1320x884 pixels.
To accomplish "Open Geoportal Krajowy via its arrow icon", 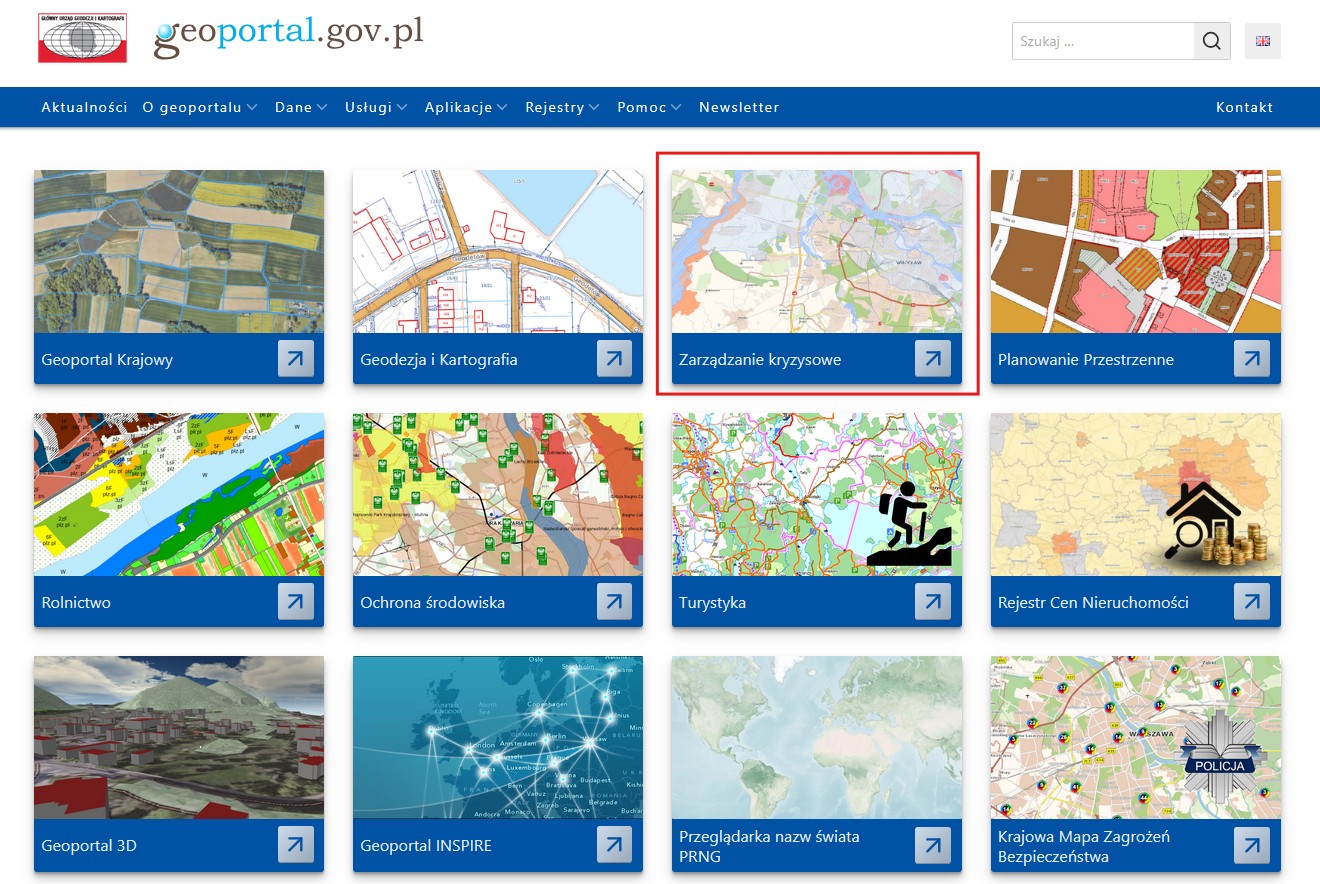I will point(295,360).
